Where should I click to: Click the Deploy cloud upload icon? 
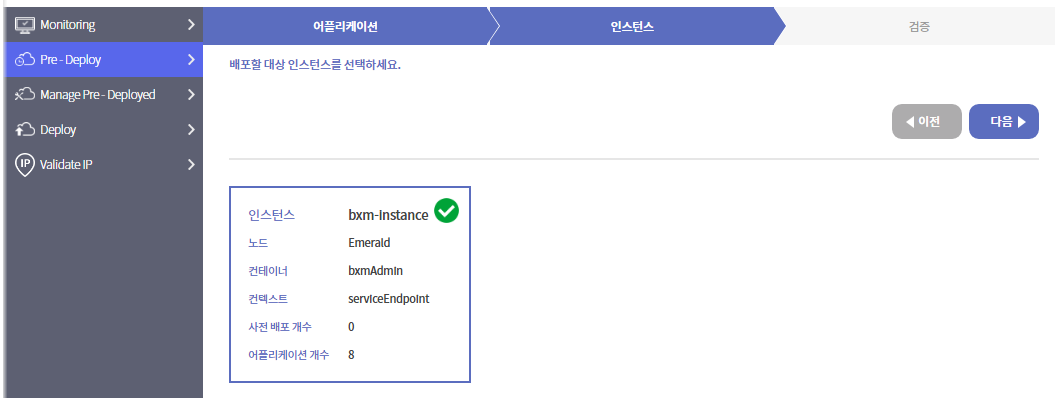[x=24, y=130]
